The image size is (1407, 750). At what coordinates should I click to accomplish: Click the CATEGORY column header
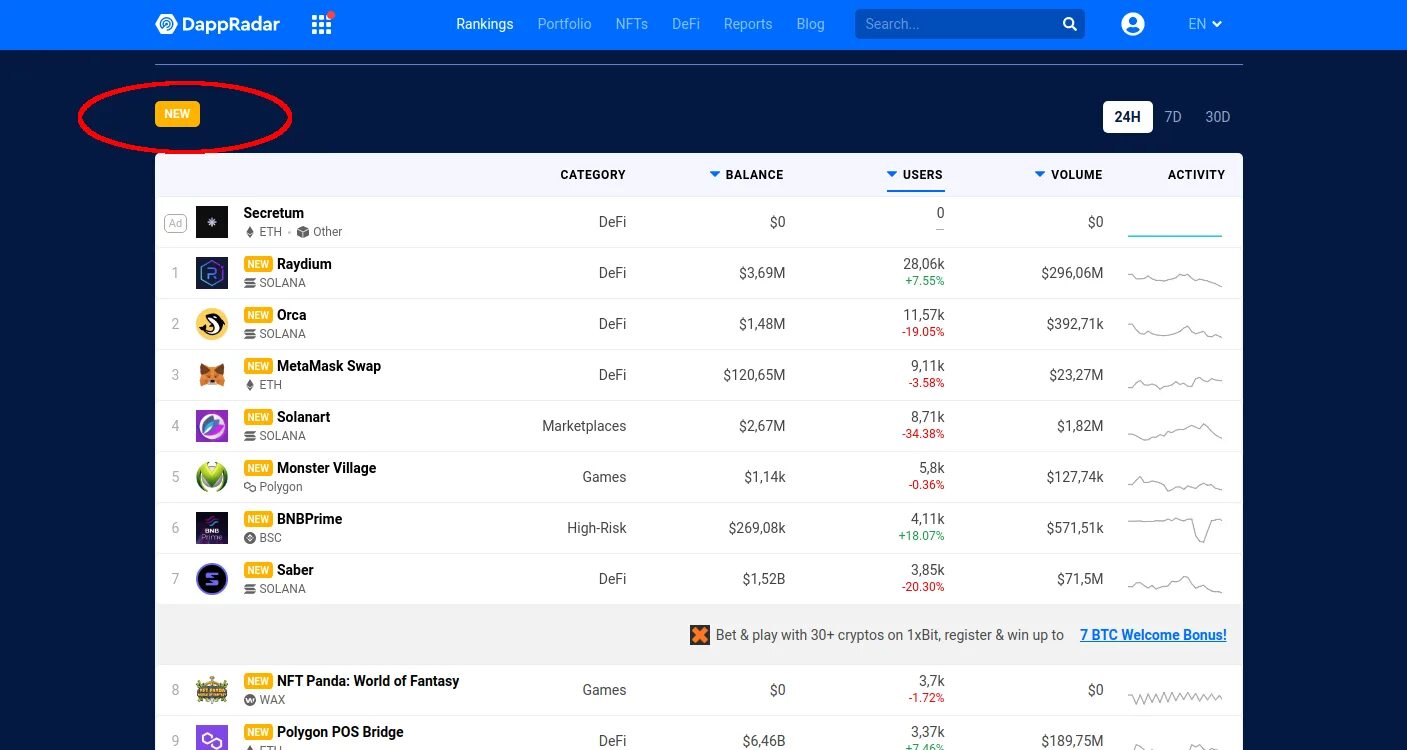pos(593,174)
